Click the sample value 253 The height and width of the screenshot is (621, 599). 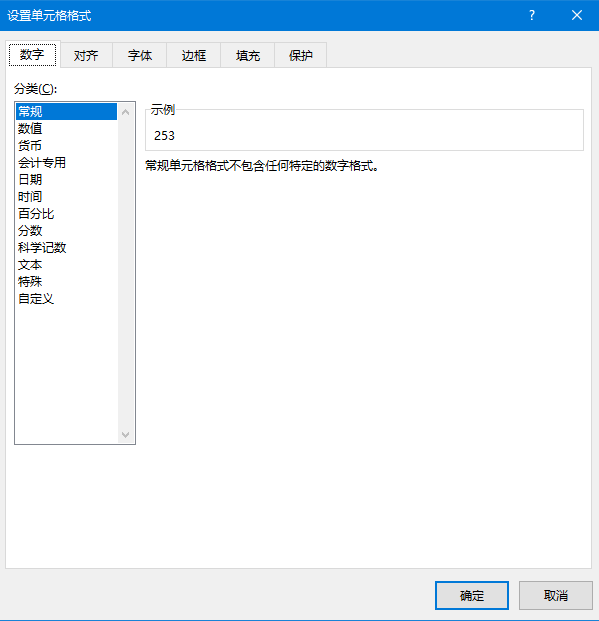164,136
